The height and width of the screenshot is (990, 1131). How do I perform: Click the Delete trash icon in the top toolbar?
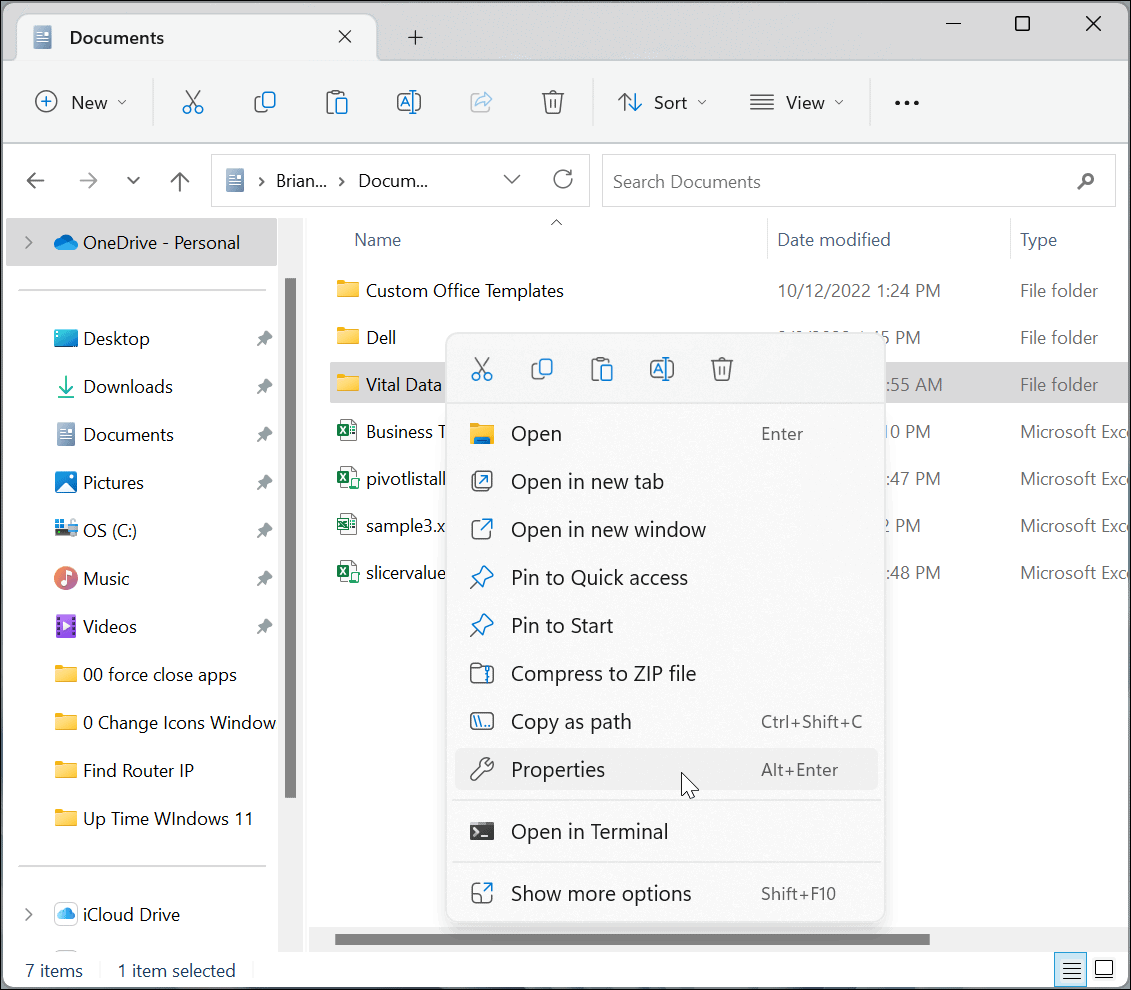pyautogui.click(x=553, y=102)
